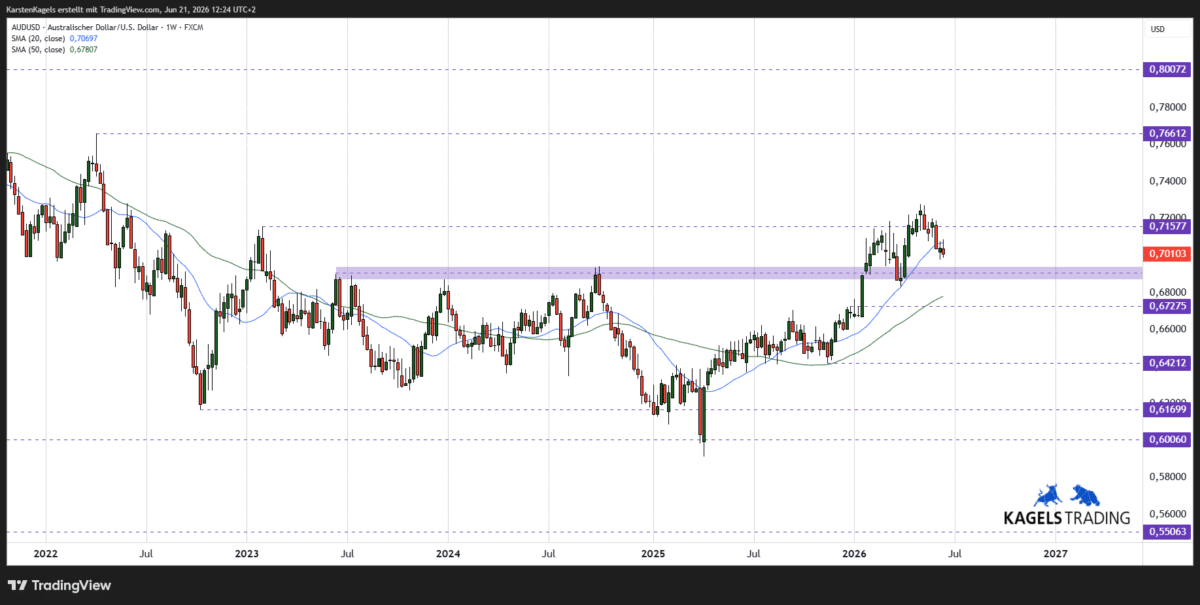Click the purple shaded resistance zone band

pyautogui.click(x=738, y=272)
